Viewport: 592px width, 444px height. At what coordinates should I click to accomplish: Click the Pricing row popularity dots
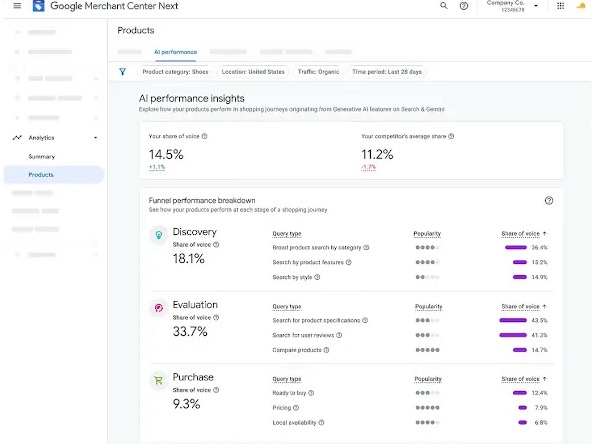point(427,407)
